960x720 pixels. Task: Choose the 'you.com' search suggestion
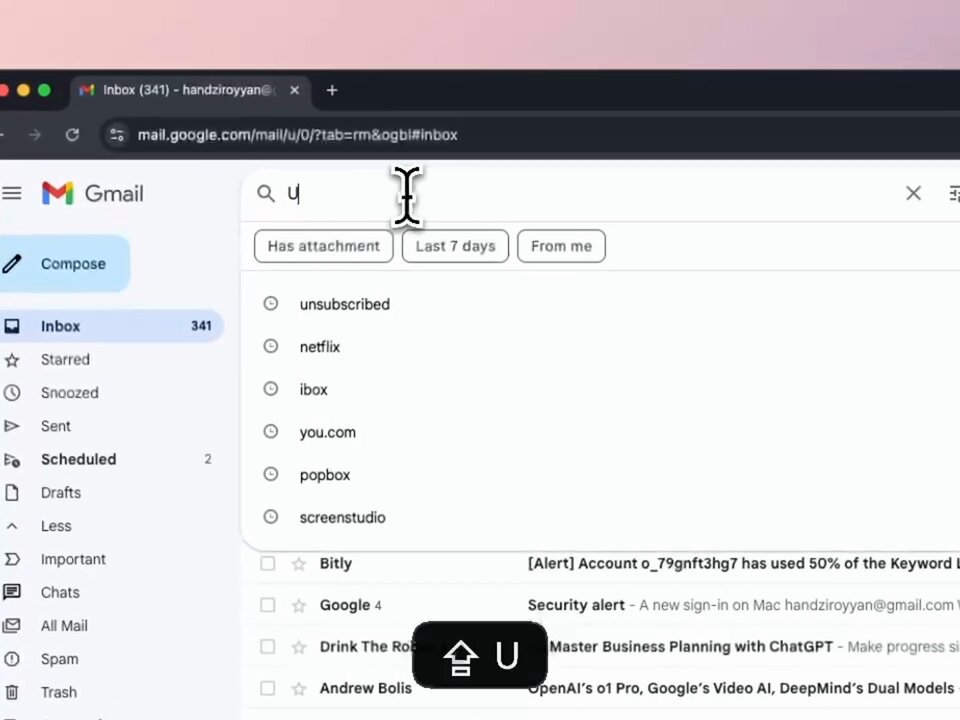(x=328, y=433)
